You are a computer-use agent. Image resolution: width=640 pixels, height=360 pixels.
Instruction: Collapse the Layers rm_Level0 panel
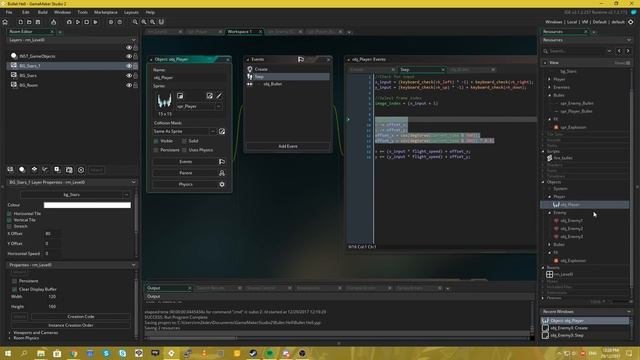tap(133, 40)
